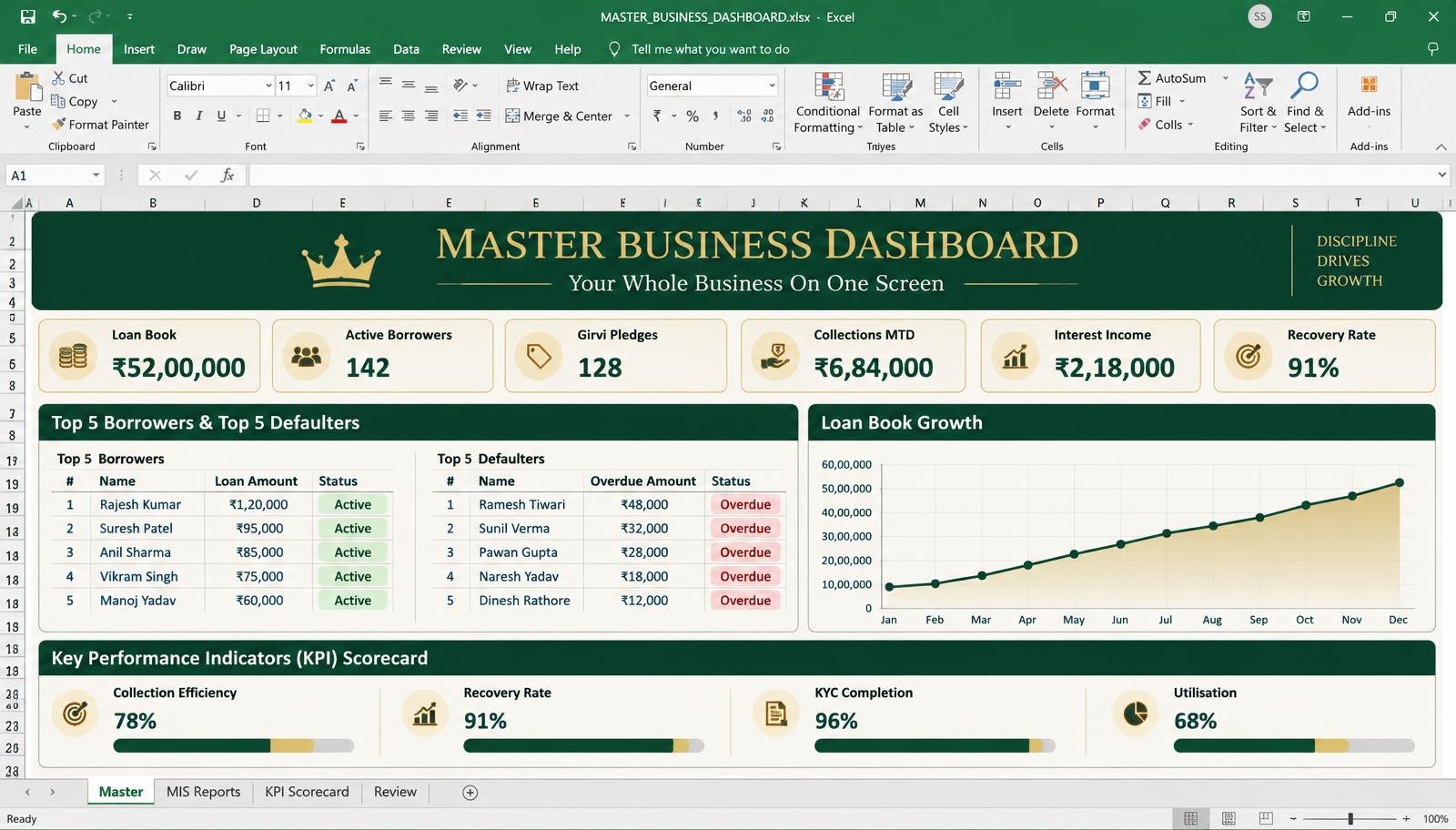Click the Delete cells icon
The image size is (1456, 830).
click(1051, 86)
